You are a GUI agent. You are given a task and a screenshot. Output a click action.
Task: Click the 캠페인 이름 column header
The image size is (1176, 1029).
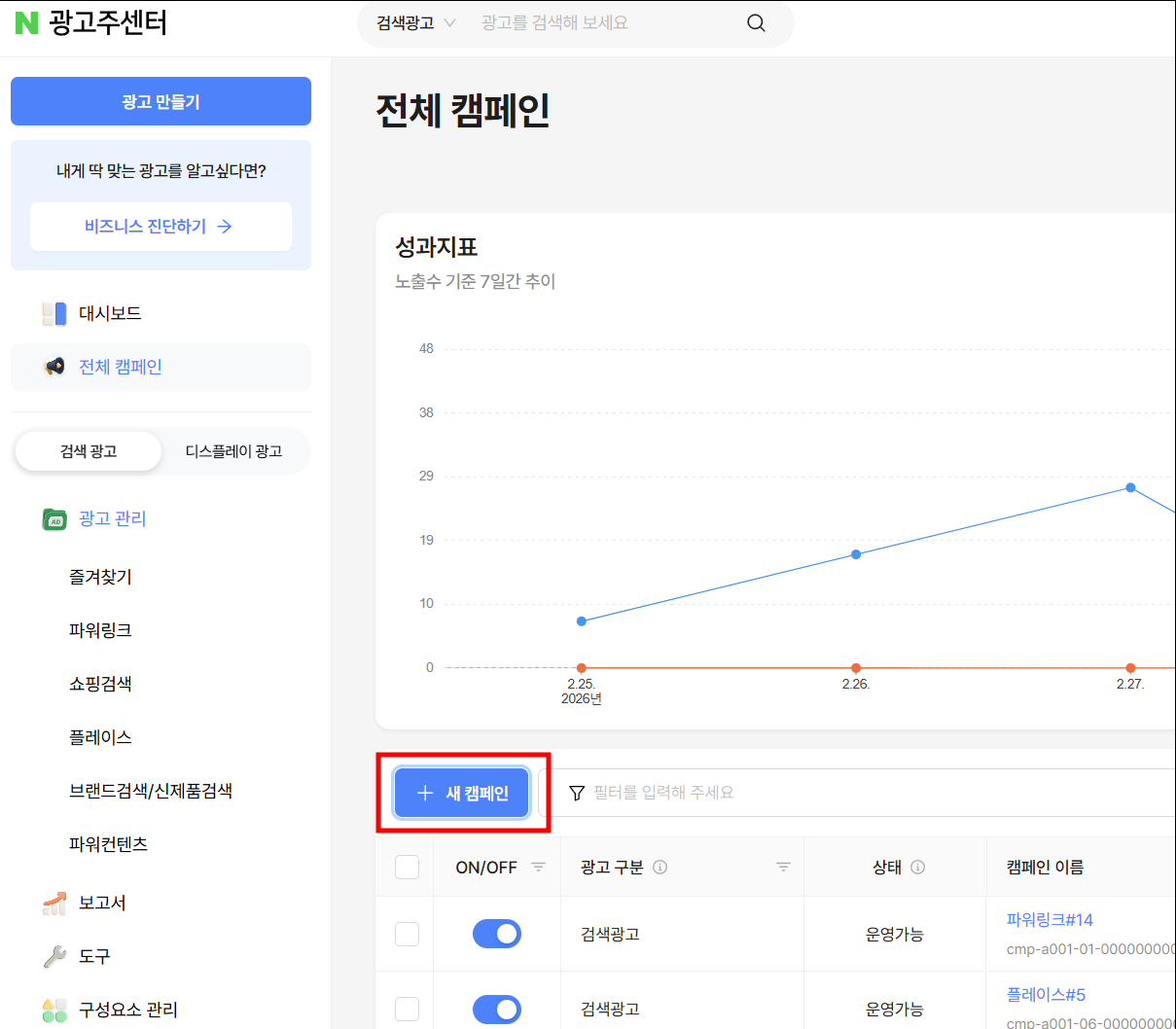pyautogui.click(x=1045, y=868)
